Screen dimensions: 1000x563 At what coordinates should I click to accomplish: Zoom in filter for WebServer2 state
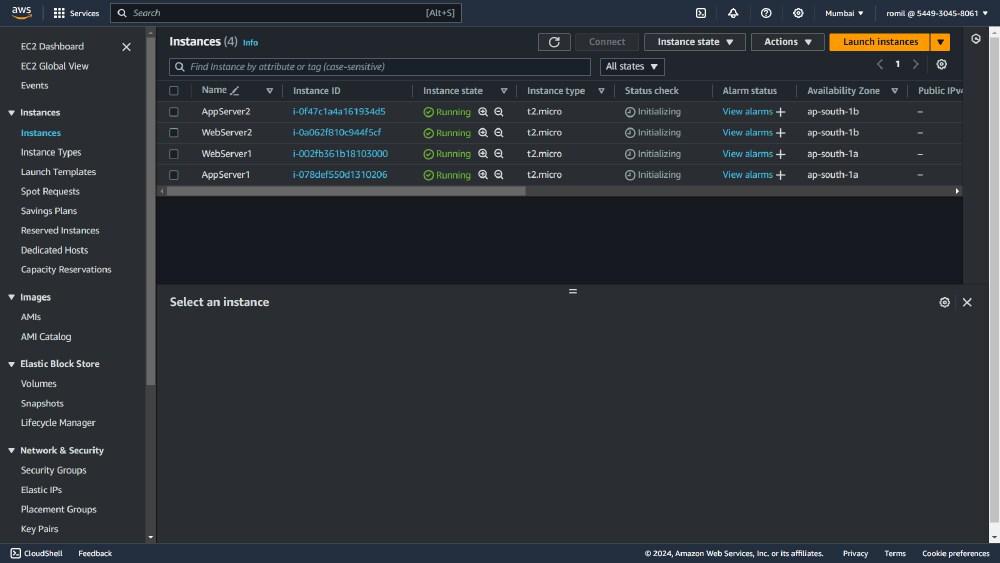483,133
